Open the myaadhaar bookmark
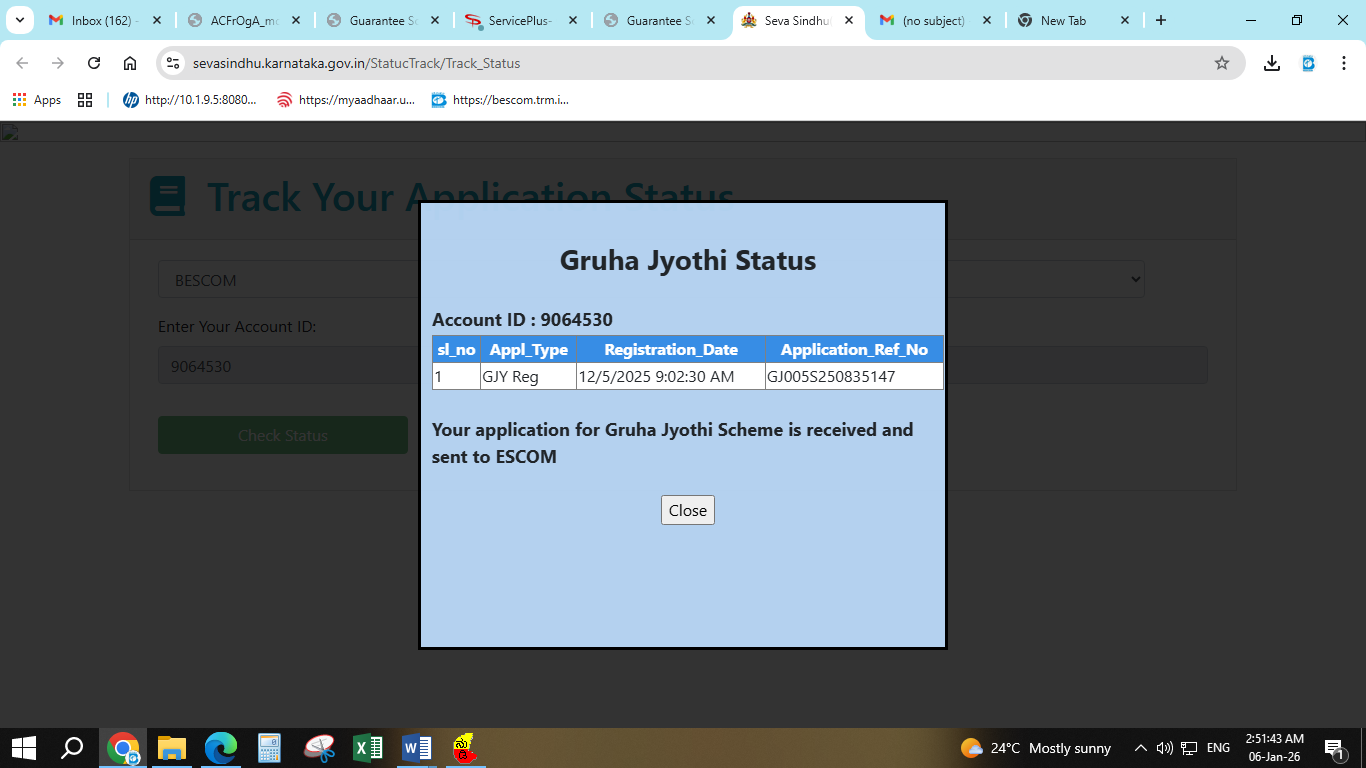The height and width of the screenshot is (768, 1366). [346, 100]
